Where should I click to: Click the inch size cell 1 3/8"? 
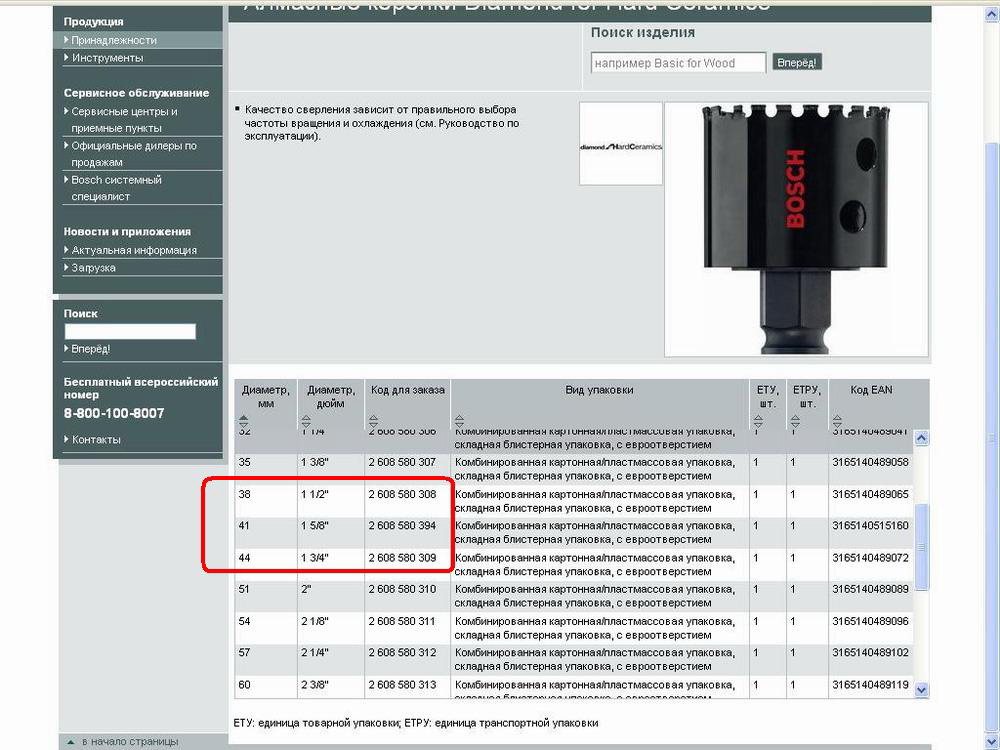315,462
